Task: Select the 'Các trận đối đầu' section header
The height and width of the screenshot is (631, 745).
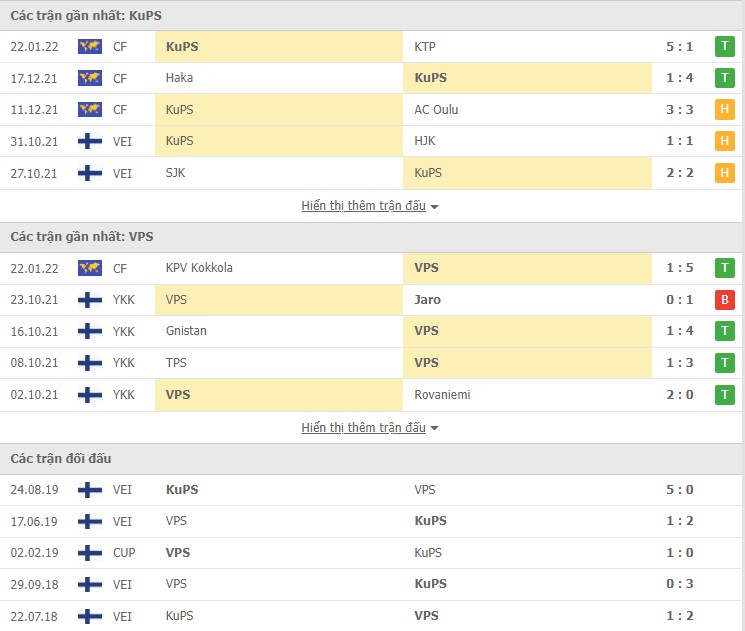Action: tap(61, 459)
